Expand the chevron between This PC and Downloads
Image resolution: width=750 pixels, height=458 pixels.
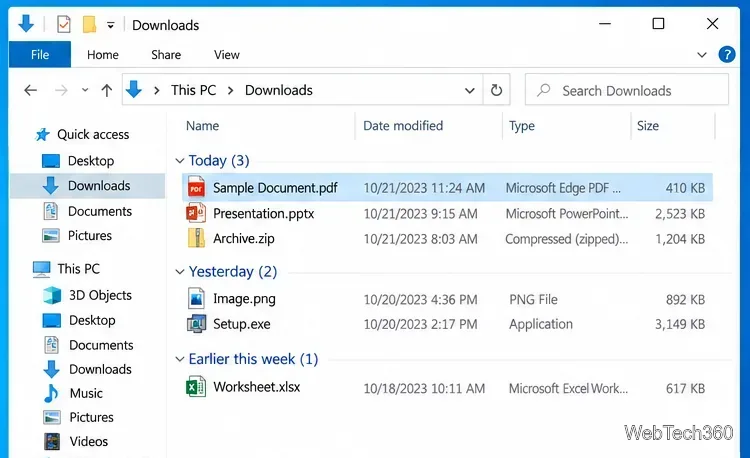pos(231,90)
